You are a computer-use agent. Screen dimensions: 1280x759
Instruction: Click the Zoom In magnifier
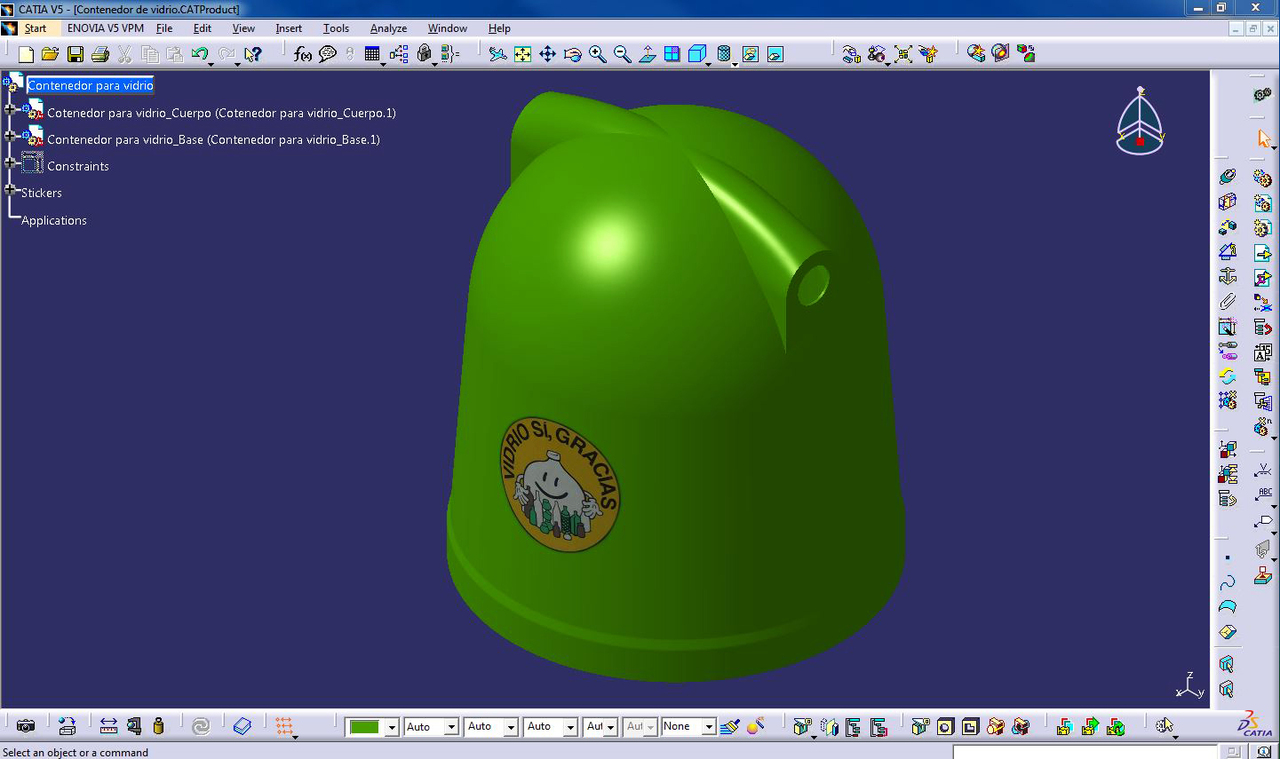[598, 54]
